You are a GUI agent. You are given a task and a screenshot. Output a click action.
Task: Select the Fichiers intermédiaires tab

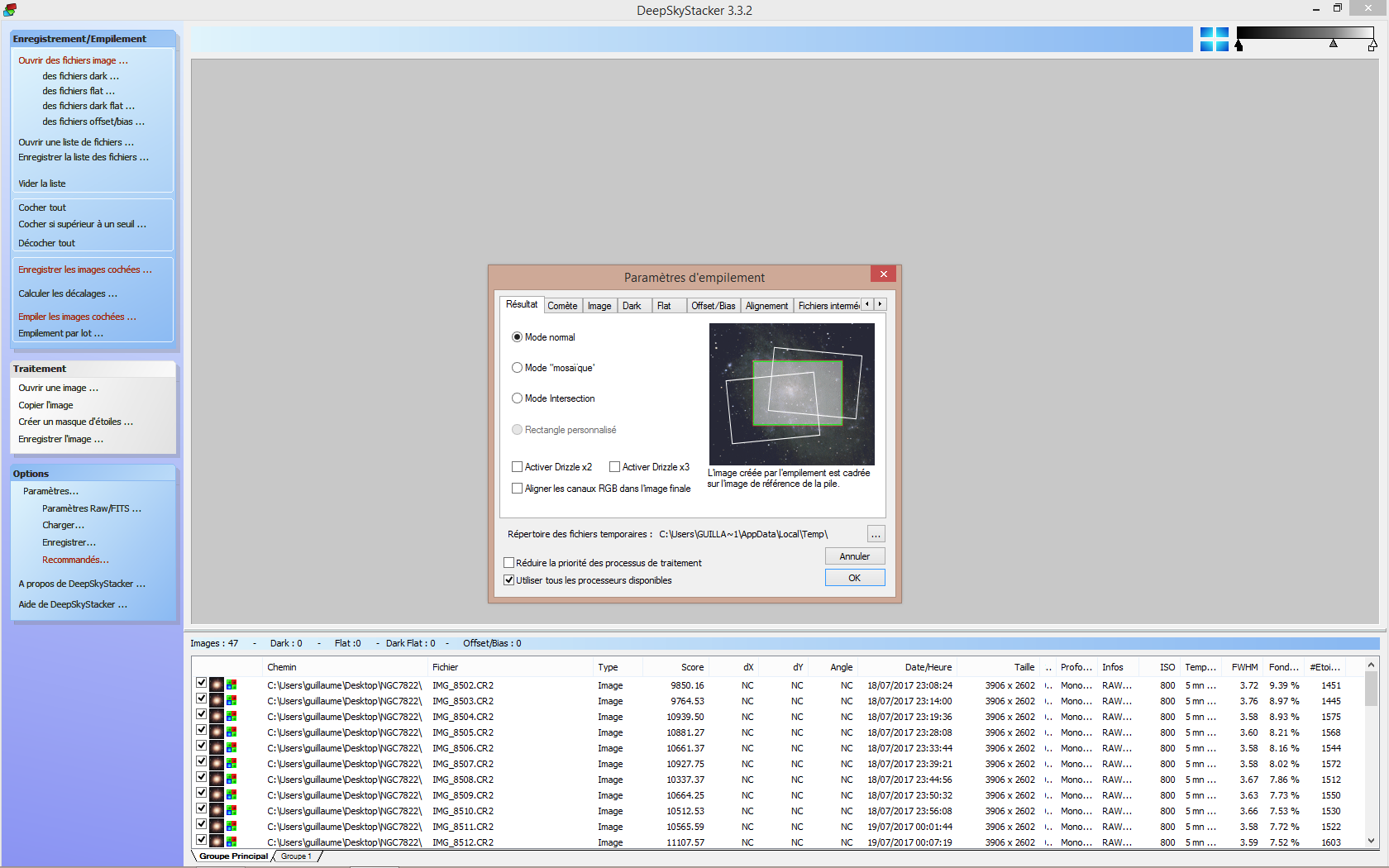pyautogui.click(x=828, y=306)
